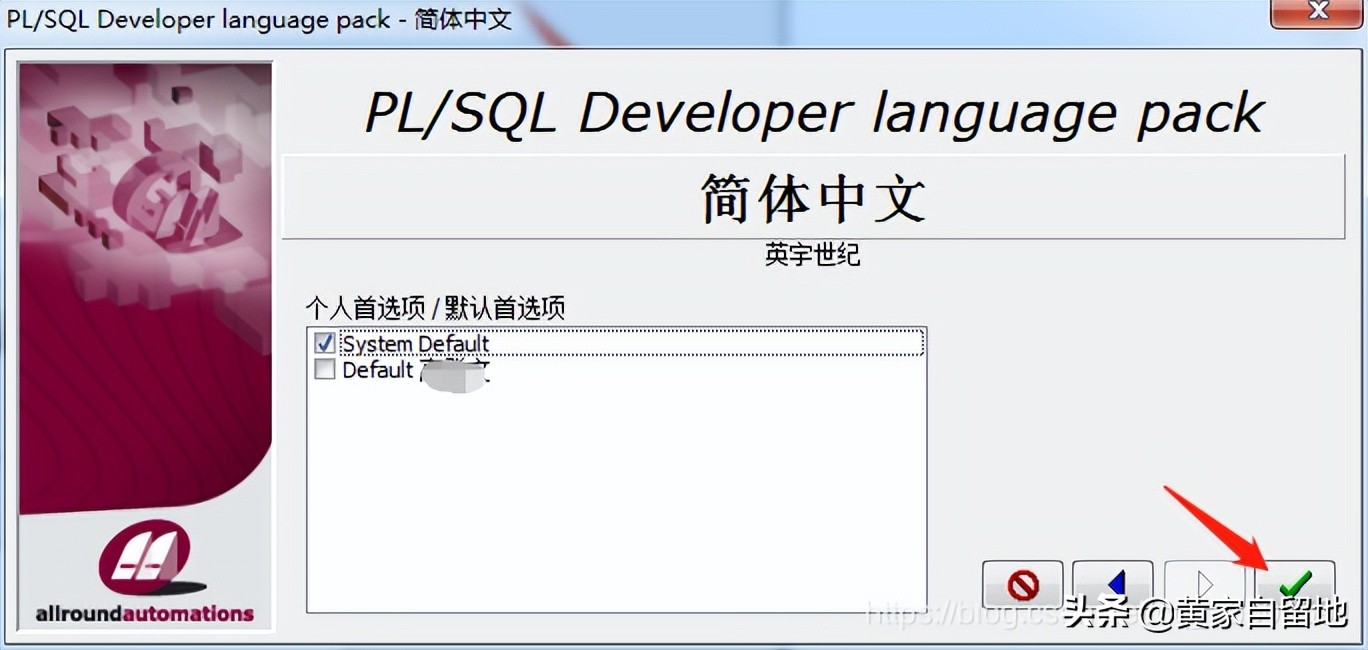Click the PL/SQL Developer language pack heading
Image resolution: width=1368 pixels, height=650 pixels.
(814, 112)
